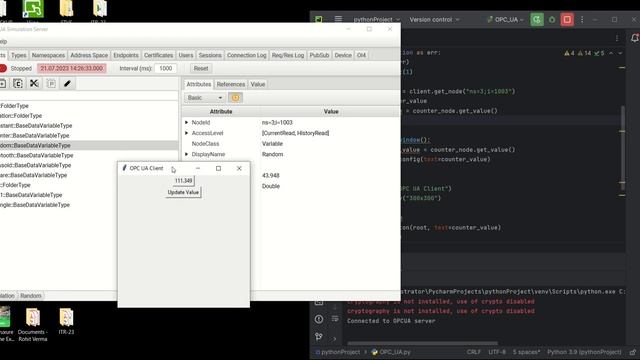
Task: Open the ITR-23 desktop folder at bottom
Action: tap(66, 322)
